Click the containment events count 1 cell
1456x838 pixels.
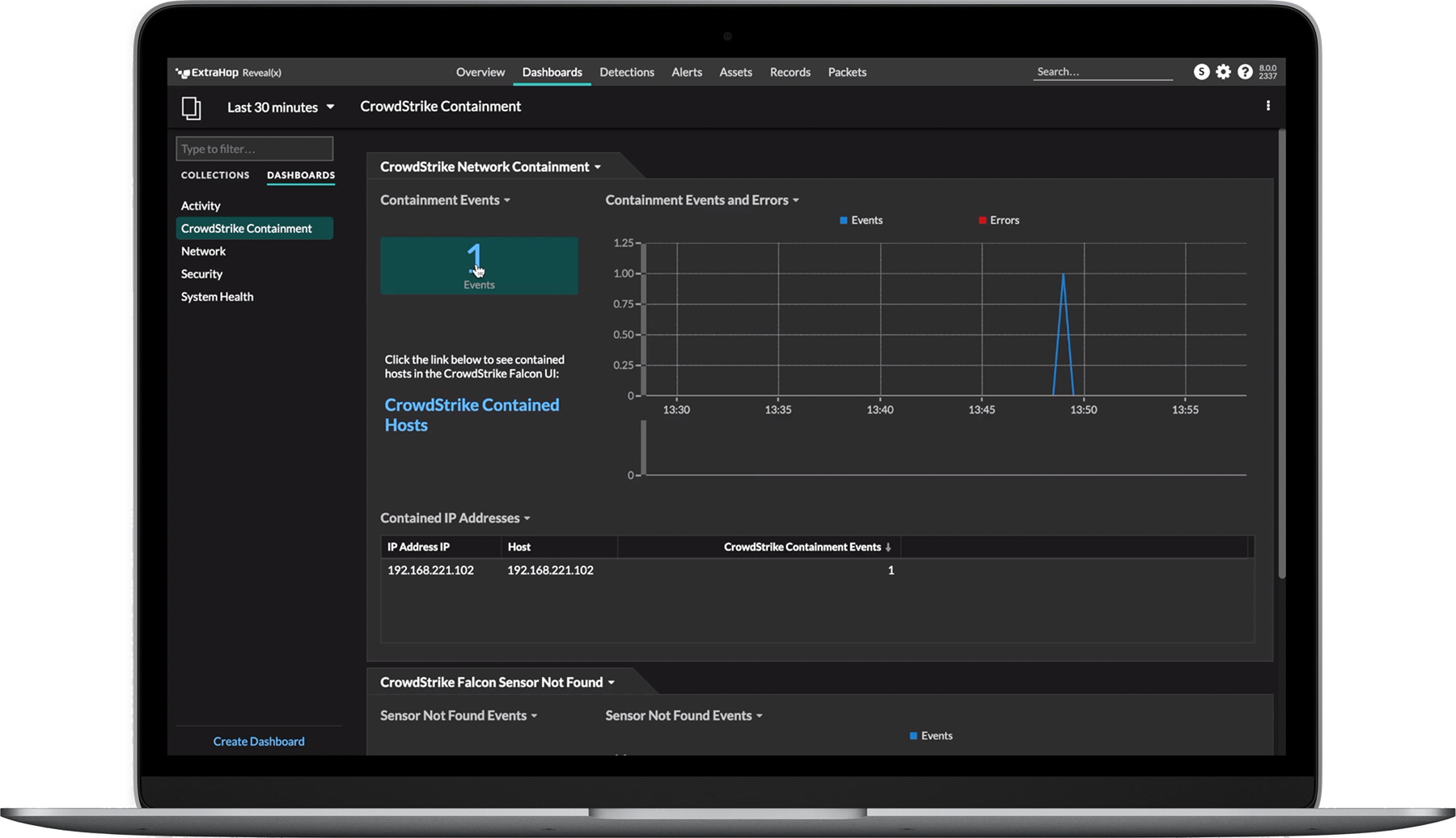(891, 570)
